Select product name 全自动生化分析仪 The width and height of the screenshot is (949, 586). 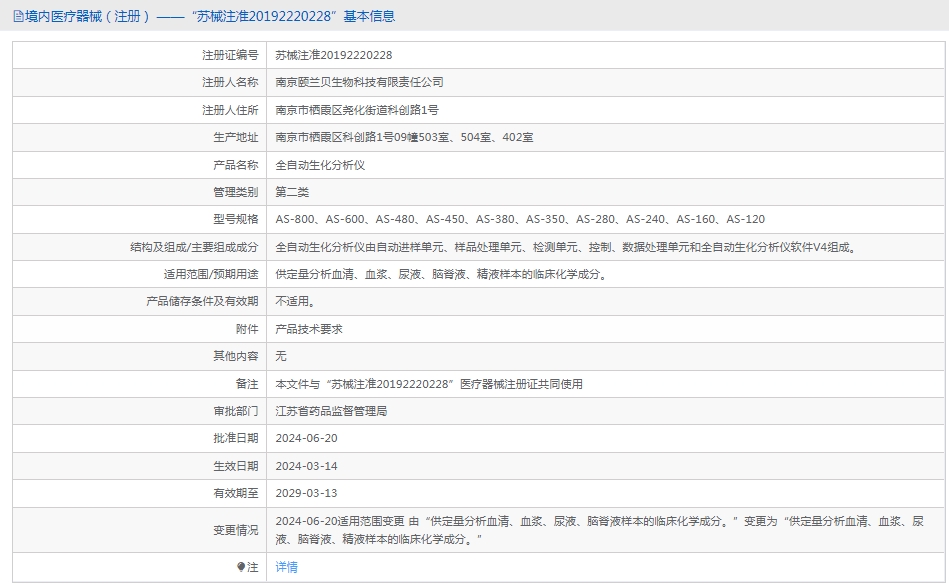tap(320, 165)
